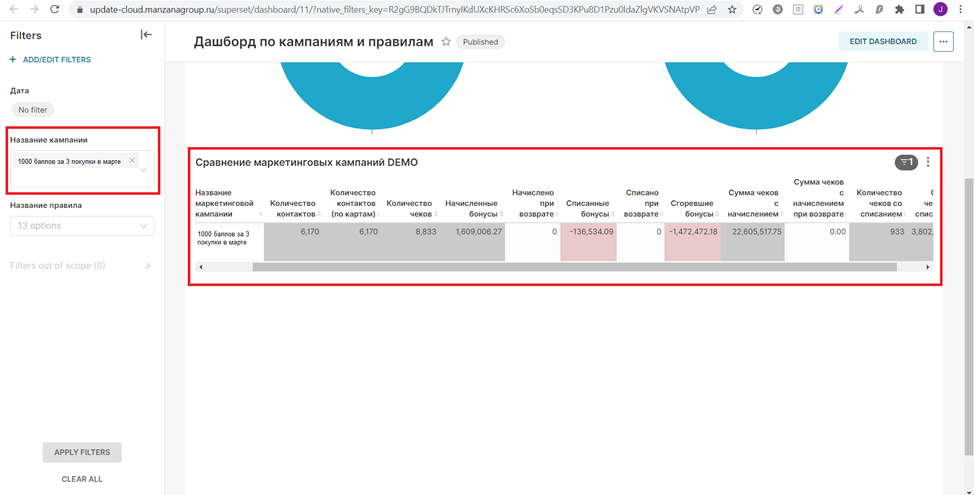Collapse the Filters panel with arrow icon
The width and height of the screenshot is (974, 495).
[146, 35]
